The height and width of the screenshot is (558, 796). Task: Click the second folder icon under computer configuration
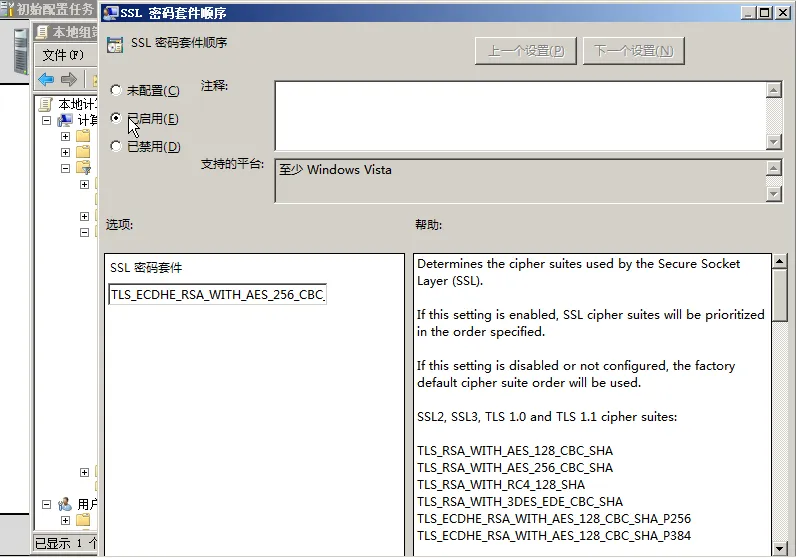[83, 151]
